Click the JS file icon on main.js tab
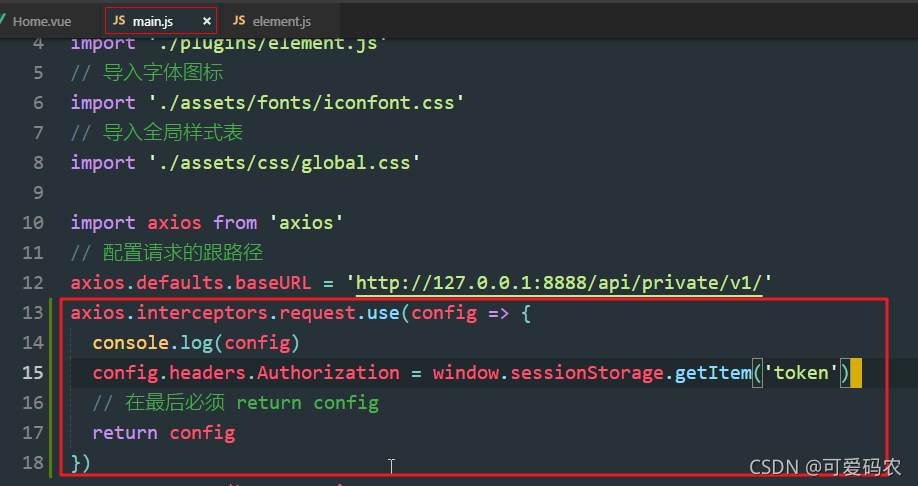Viewport: 918px width, 486px height. [119, 21]
